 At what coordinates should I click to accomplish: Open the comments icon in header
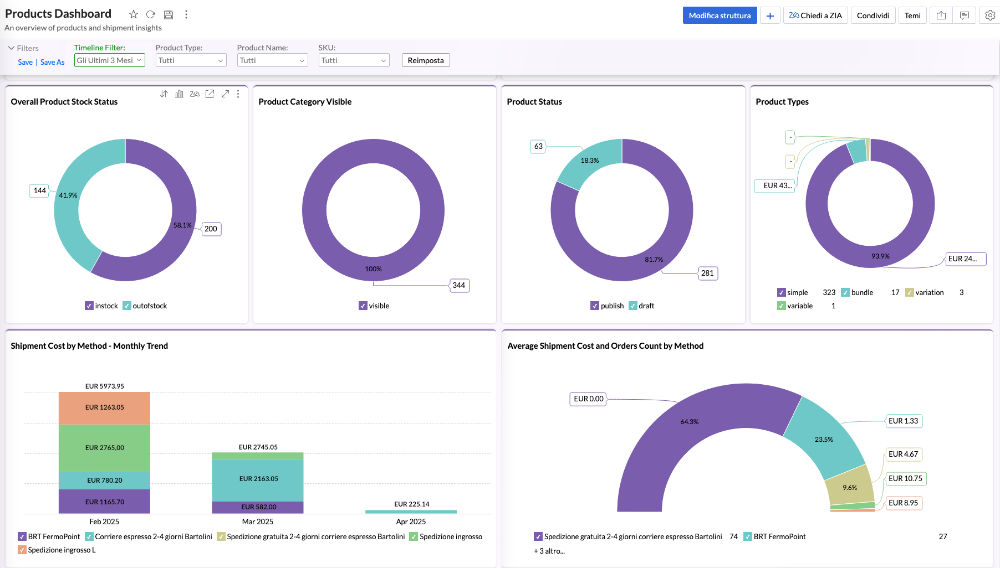[x=964, y=15]
